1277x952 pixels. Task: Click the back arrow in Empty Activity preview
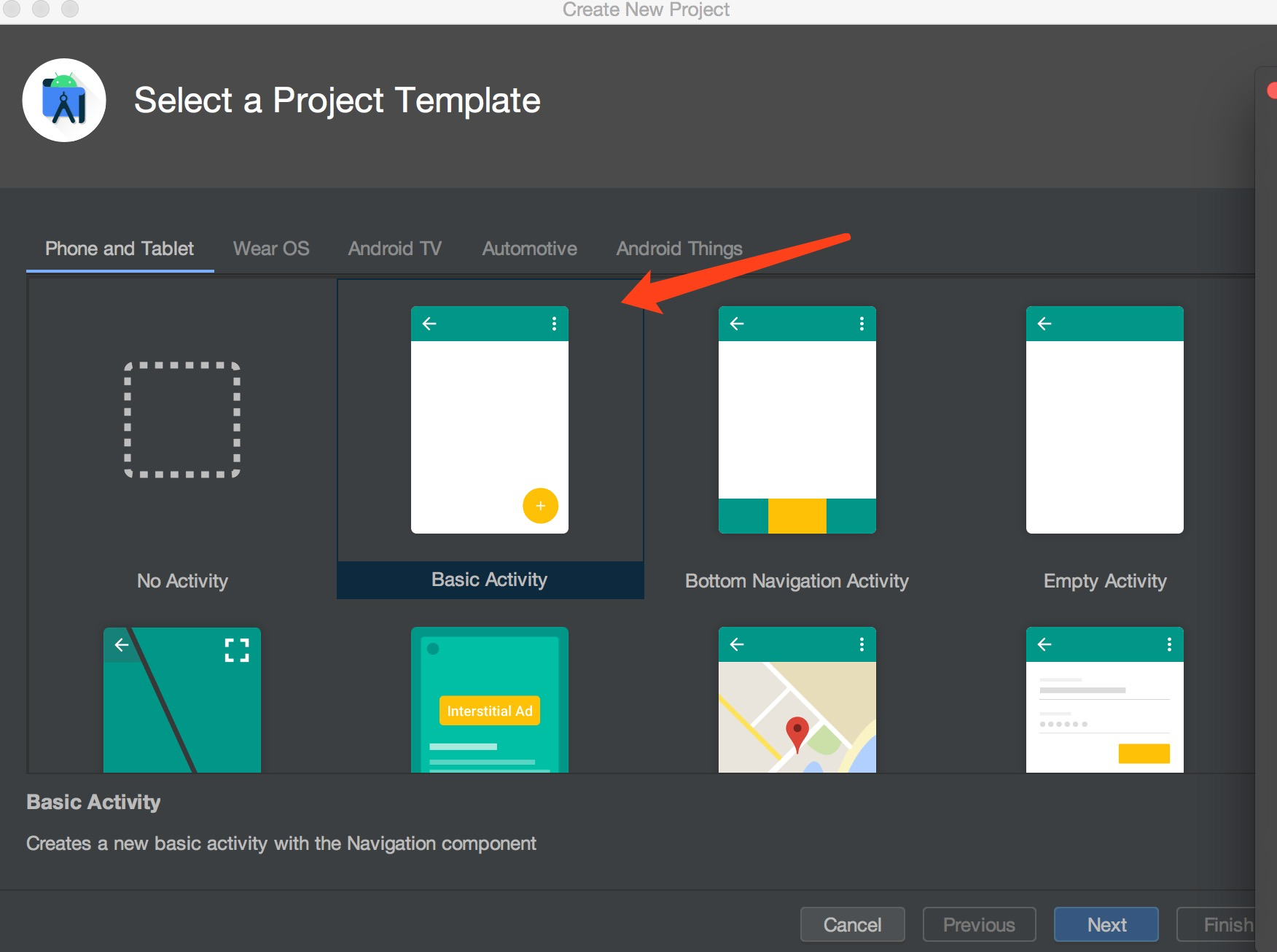point(1044,324)
